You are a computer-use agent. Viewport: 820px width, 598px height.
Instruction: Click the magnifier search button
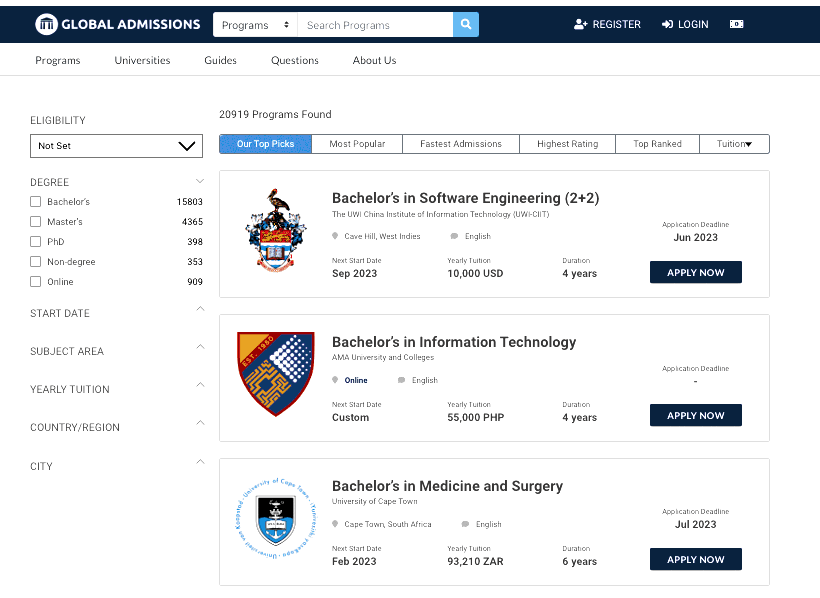(465, 25)
